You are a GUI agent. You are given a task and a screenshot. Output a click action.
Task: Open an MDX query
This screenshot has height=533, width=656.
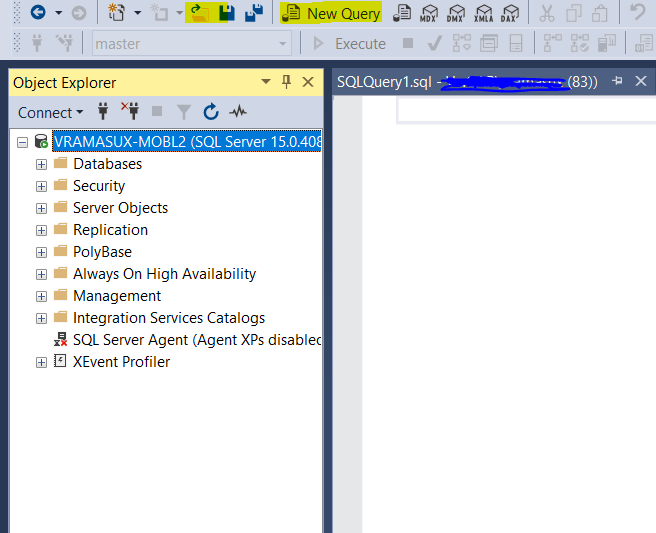click(428, 13)
